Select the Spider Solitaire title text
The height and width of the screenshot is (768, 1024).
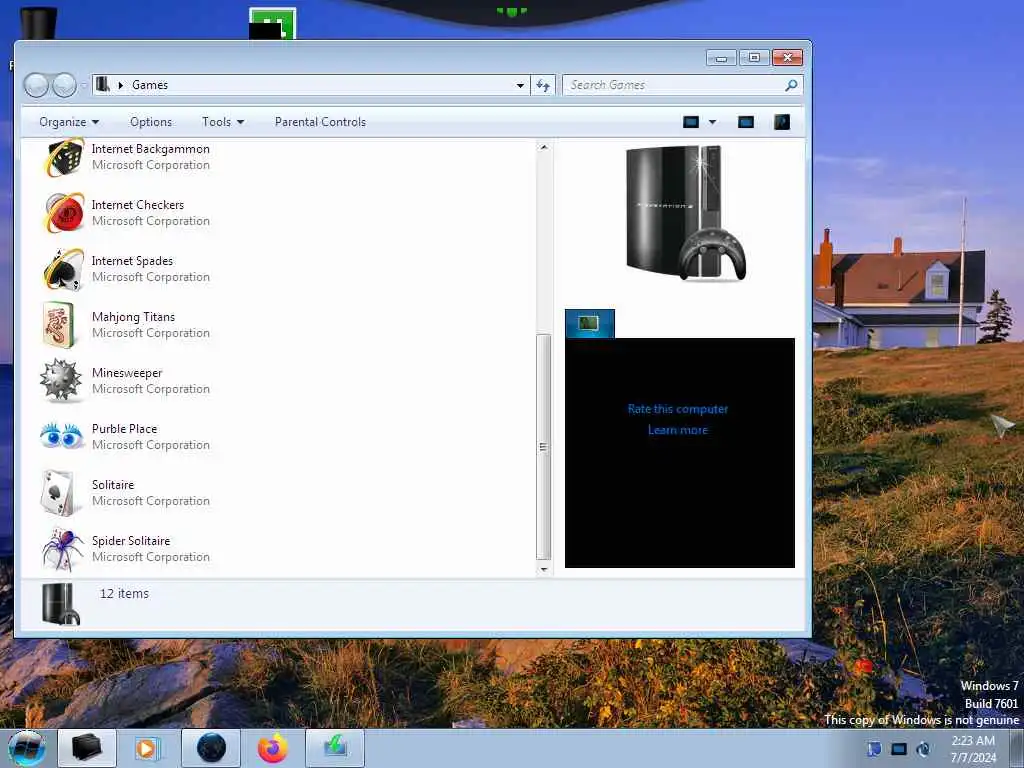[x=131, y=541]
